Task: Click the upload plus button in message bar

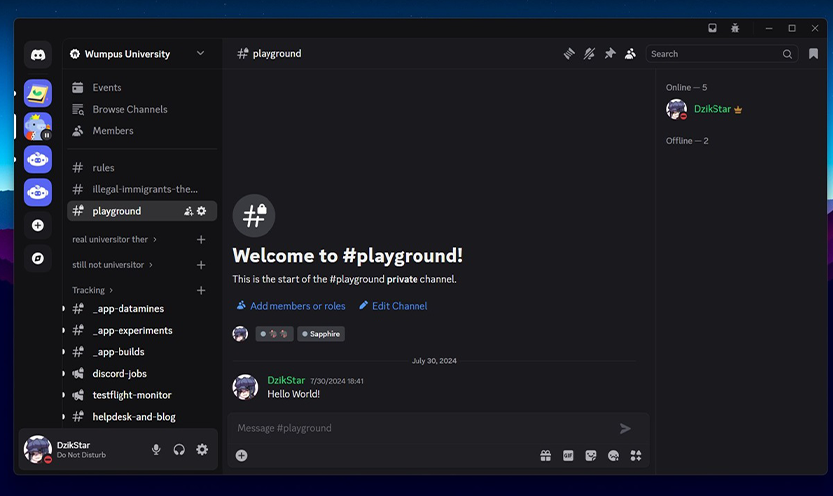Action: point(241,456)
